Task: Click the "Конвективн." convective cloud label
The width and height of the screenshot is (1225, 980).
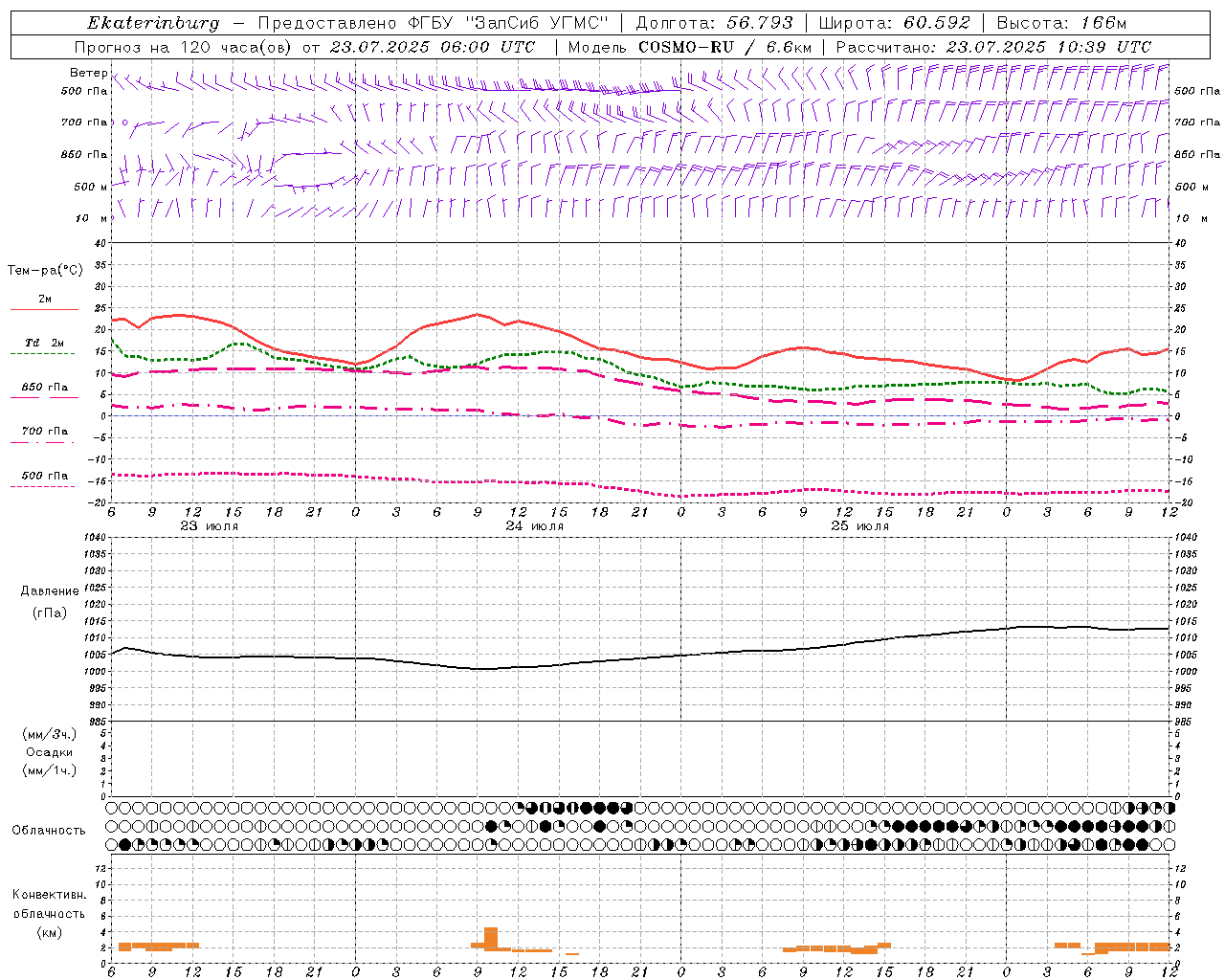Action: [x=49, y=895]
